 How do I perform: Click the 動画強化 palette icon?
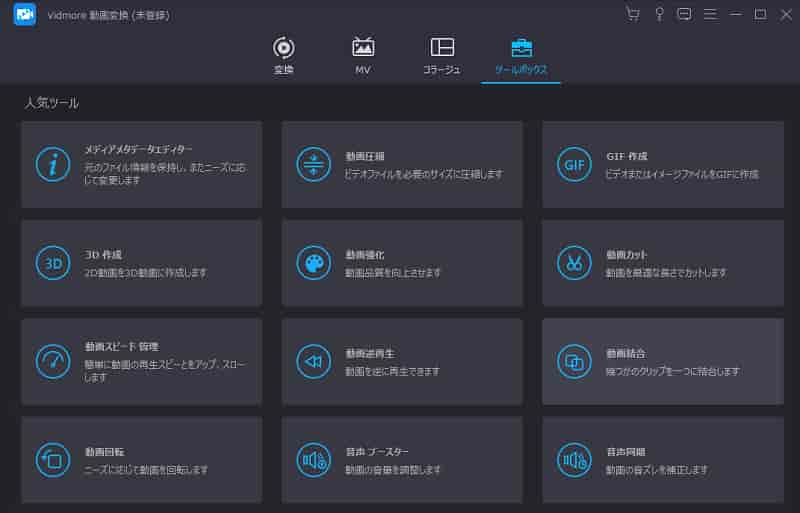[x=314, y=263]
